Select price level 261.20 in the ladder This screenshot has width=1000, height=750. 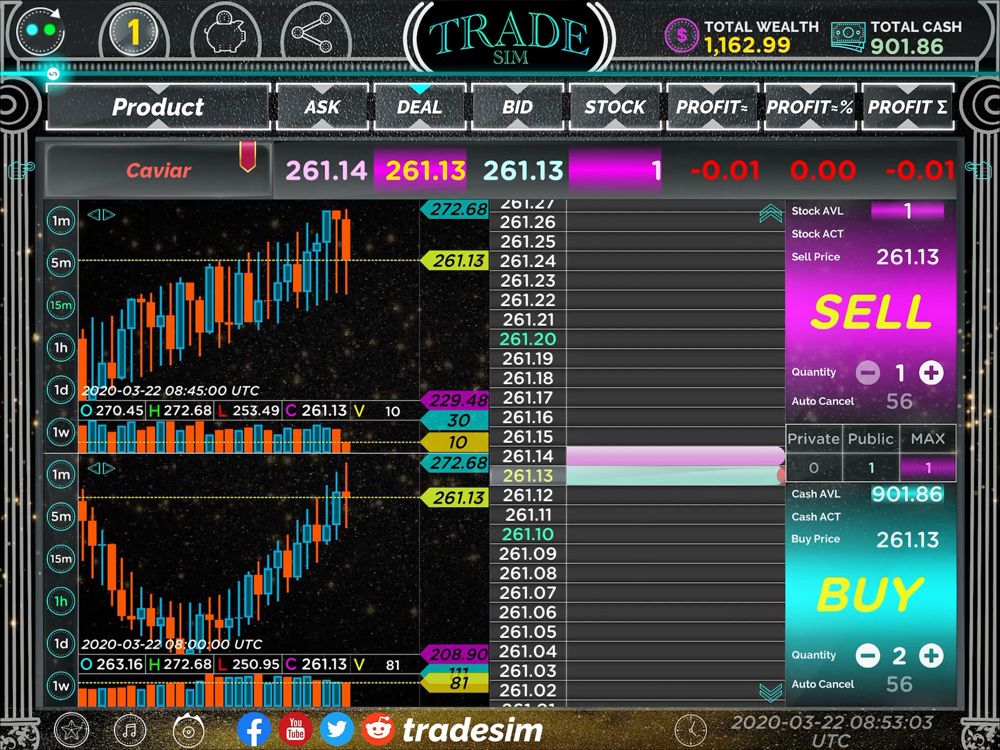click(527, 339)
